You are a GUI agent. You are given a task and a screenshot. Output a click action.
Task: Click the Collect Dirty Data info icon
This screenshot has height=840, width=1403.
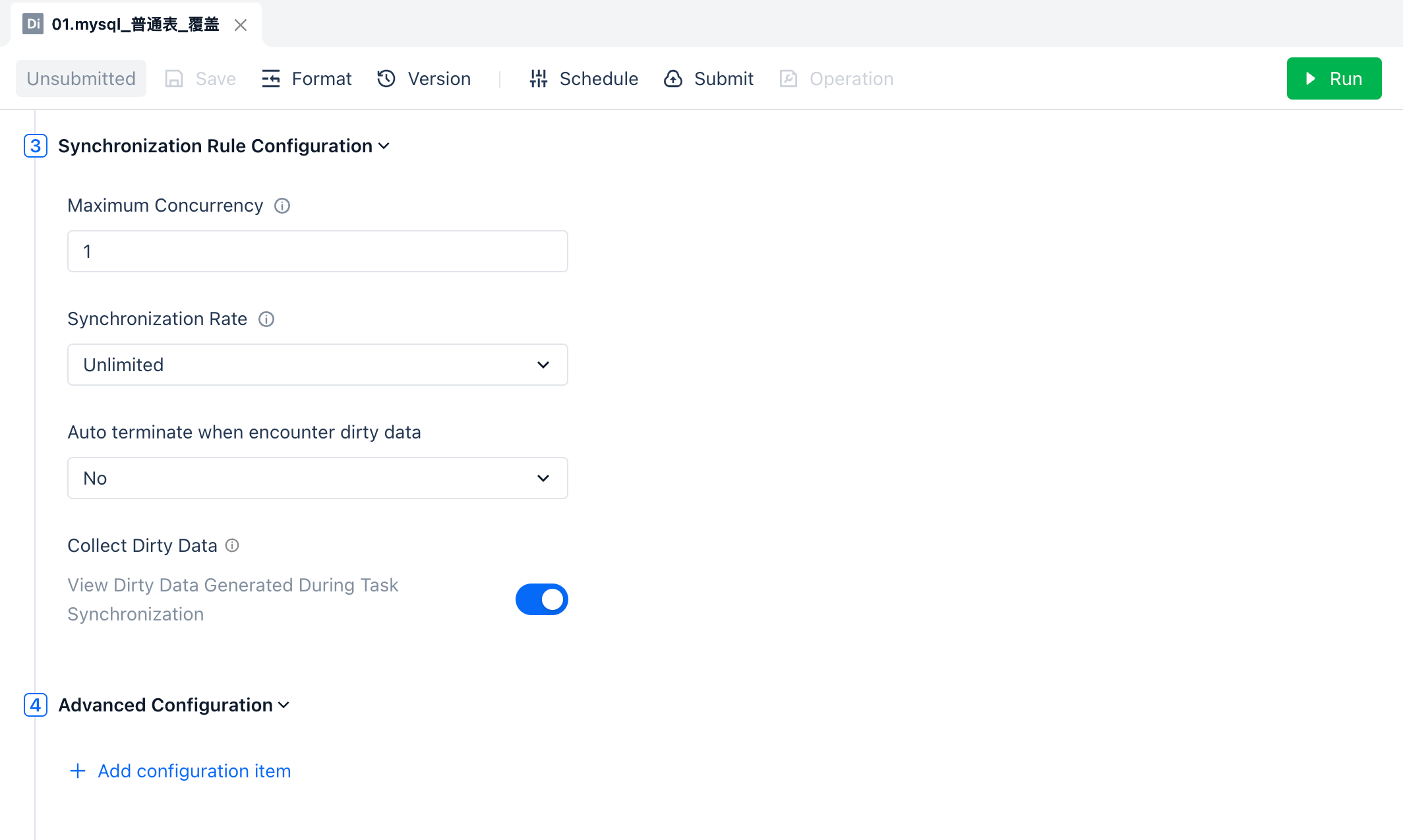click(232, 545)
